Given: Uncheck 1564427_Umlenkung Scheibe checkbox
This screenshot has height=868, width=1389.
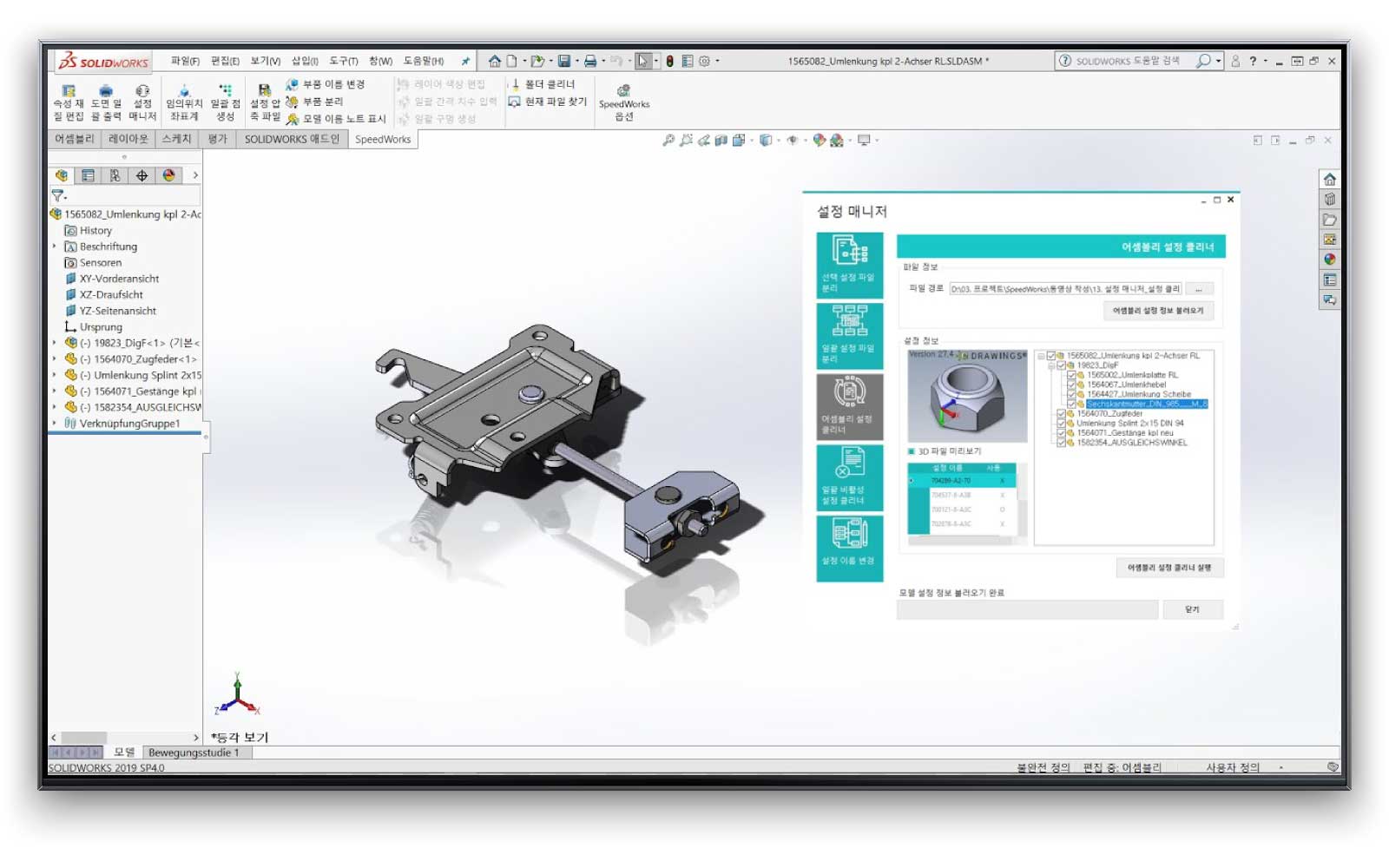Looking at the screenshot, I should 1071,394.
